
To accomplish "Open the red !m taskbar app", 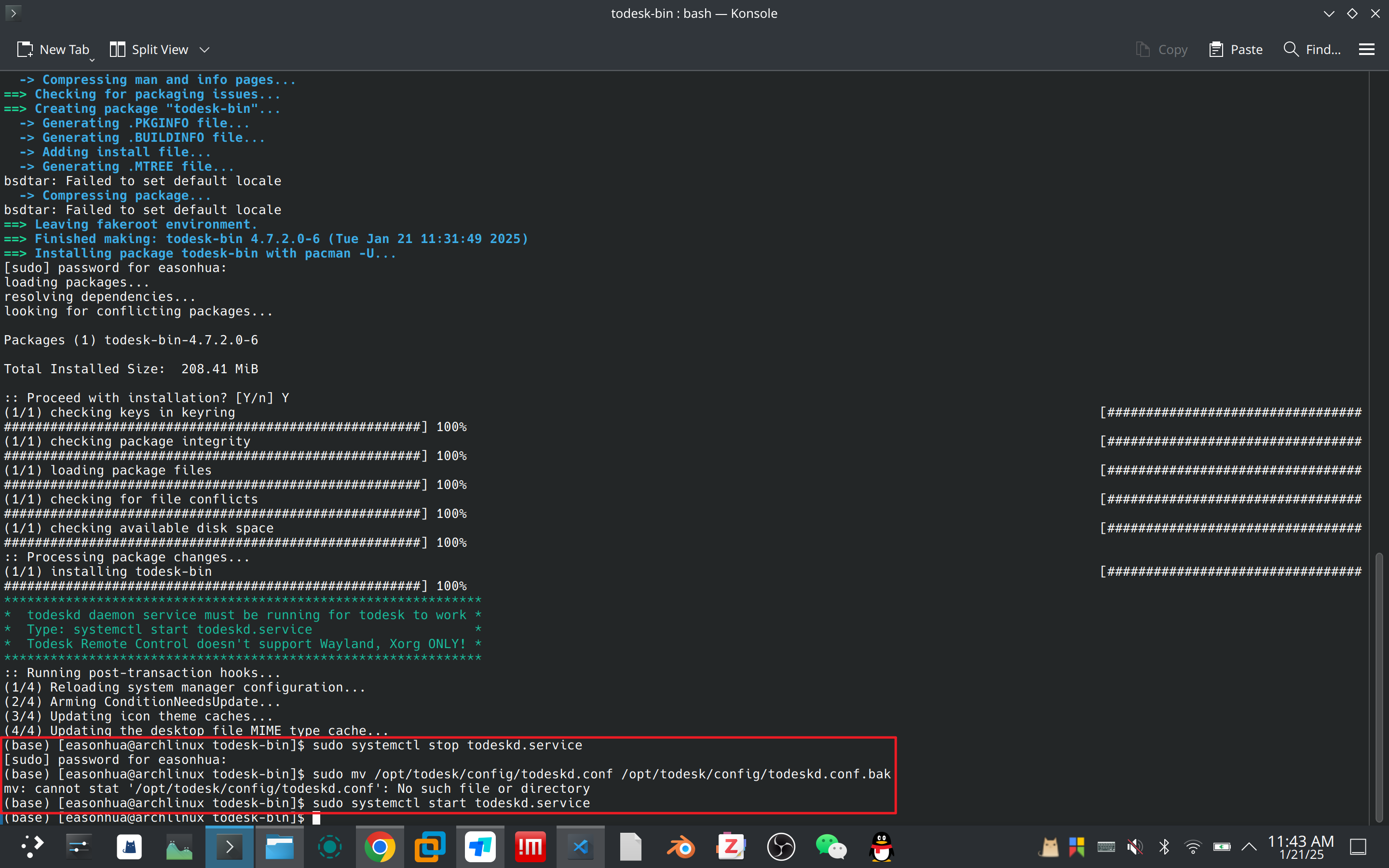I will pyautogui.click(x=531, y=847).
